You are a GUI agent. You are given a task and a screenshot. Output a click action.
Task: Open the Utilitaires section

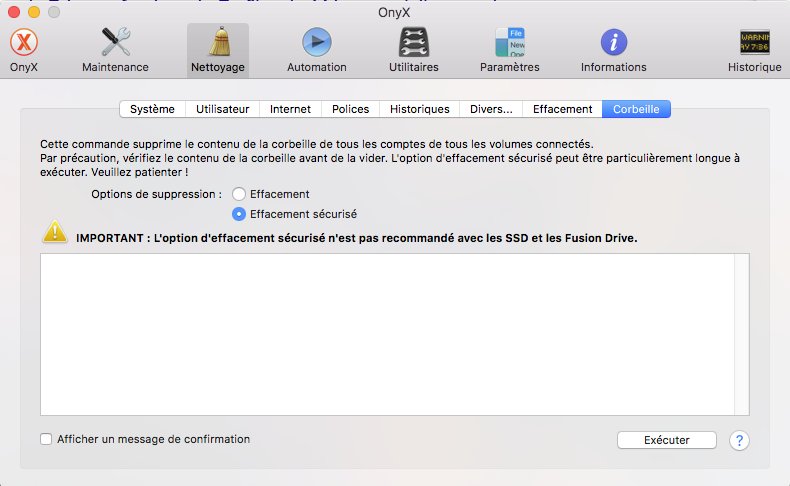coord(414,50)
